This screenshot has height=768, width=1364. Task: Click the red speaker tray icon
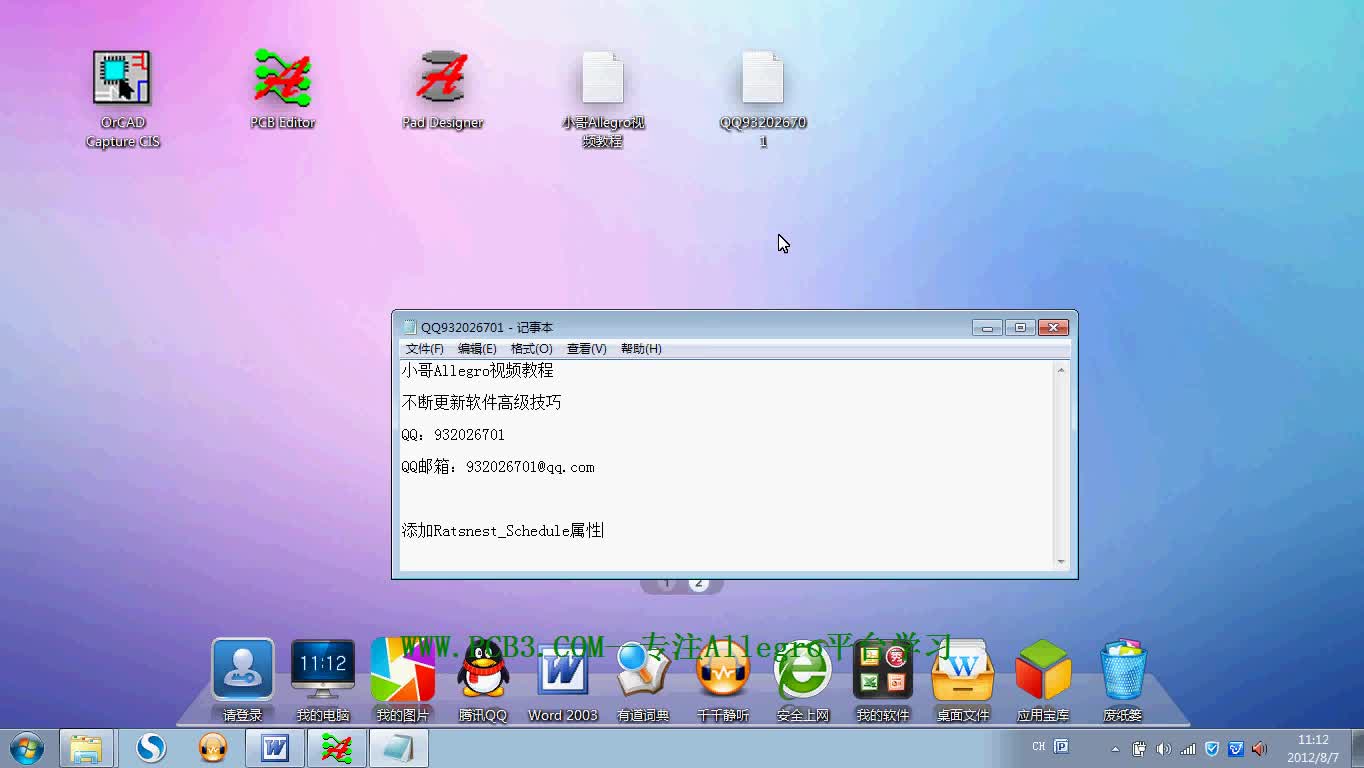(1260, 749)
